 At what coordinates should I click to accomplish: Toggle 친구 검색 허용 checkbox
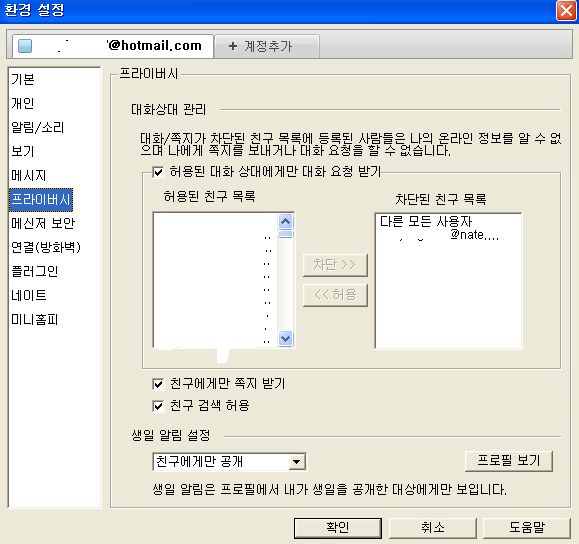click(158, 406)
